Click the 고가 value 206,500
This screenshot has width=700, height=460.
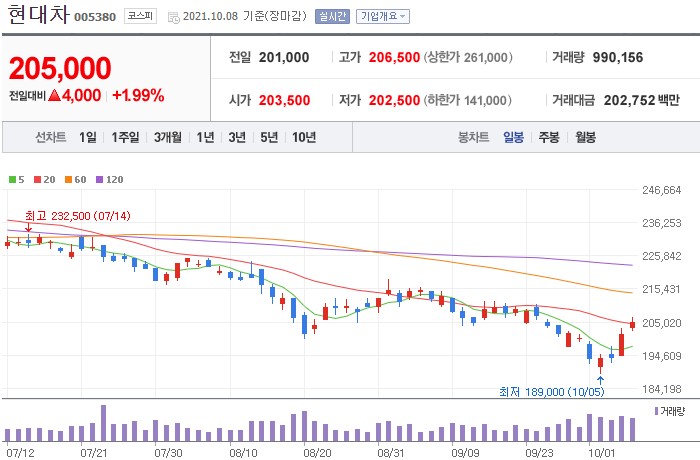(x=394, y=57)
